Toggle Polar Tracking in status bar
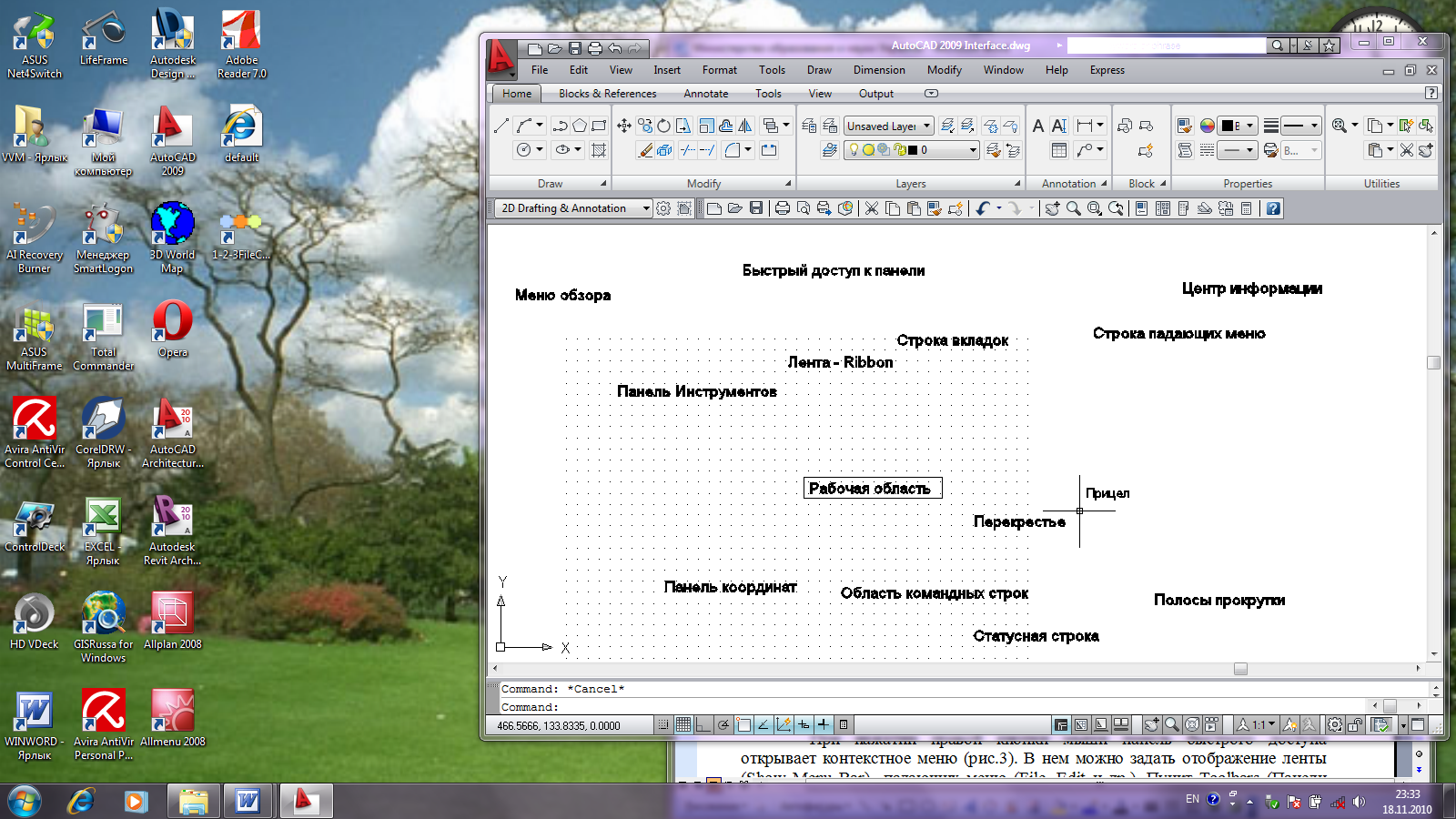The width and height of the screenshot is (1456, 819). [x=723, y=724]
